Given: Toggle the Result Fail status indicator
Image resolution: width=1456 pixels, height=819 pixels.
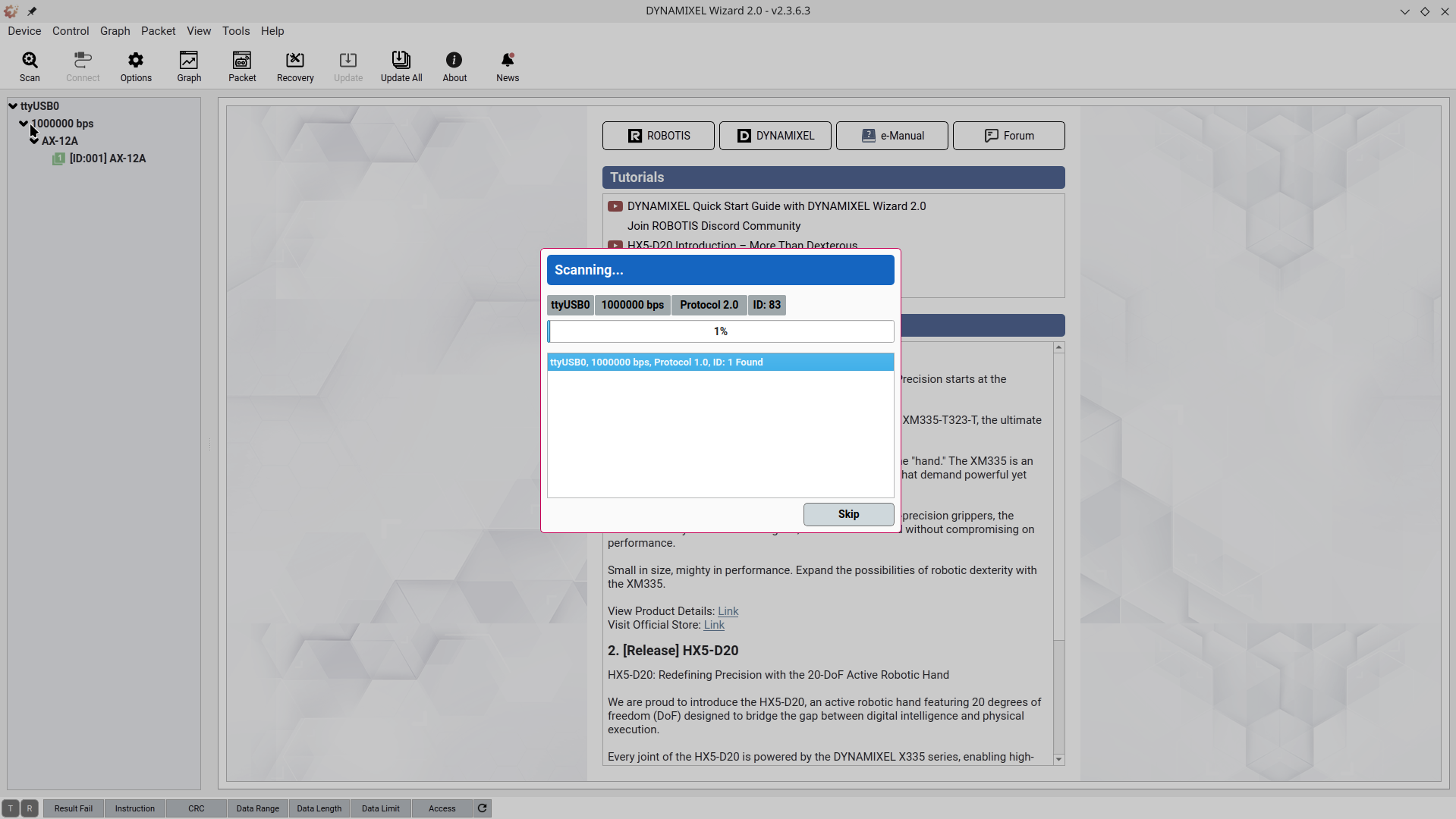Looking at the screenshot, I should tap(74, 808).
